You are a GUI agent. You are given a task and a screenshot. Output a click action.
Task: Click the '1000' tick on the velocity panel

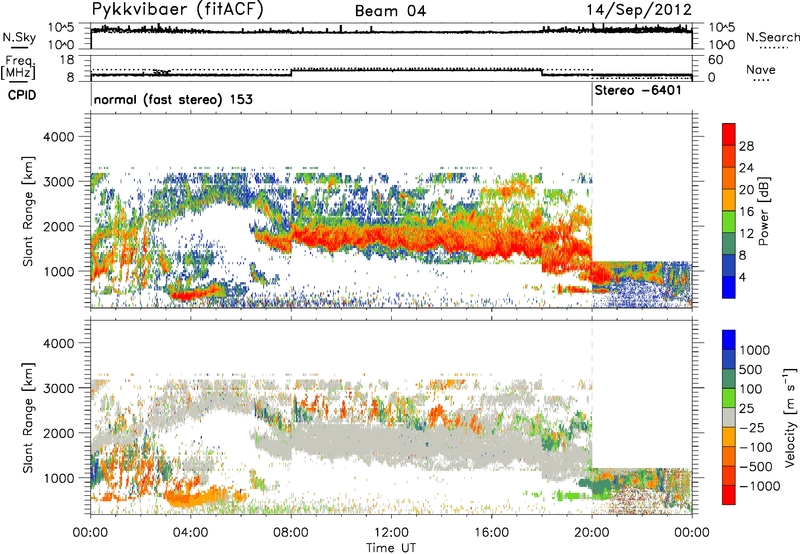(x=58, y=478)
